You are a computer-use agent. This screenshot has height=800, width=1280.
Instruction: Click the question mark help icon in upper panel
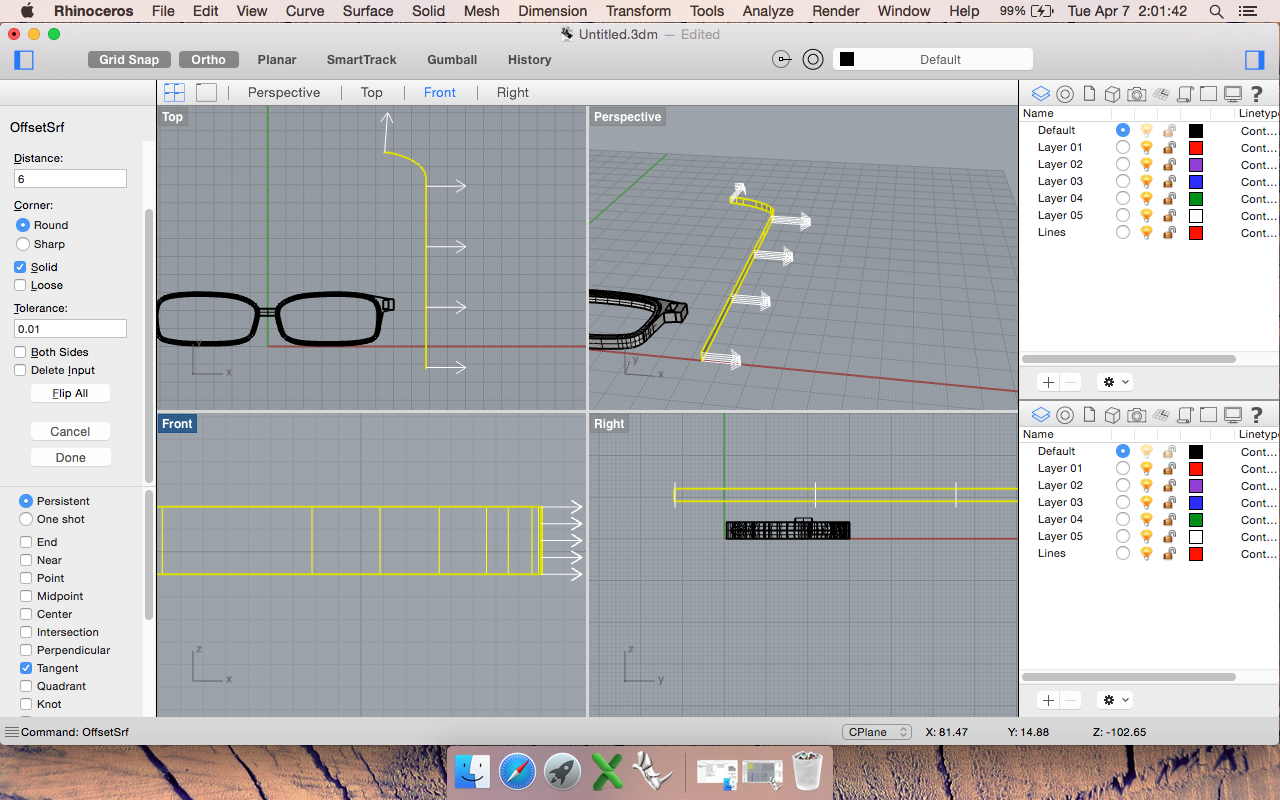pyautogui.click(x=1257, y=94)
